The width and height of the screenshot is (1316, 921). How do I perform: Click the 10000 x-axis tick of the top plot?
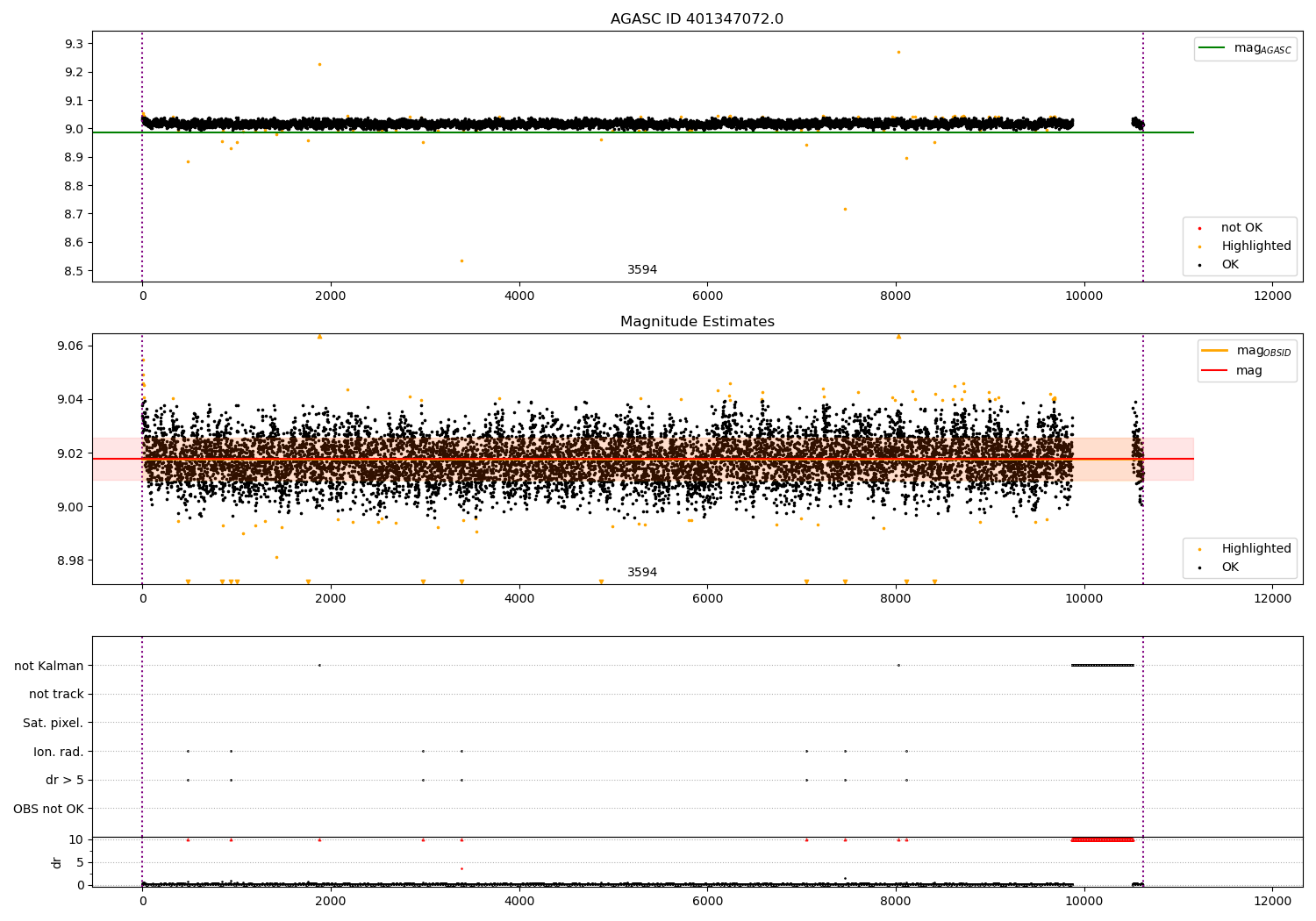click(x=1084, y=296)
